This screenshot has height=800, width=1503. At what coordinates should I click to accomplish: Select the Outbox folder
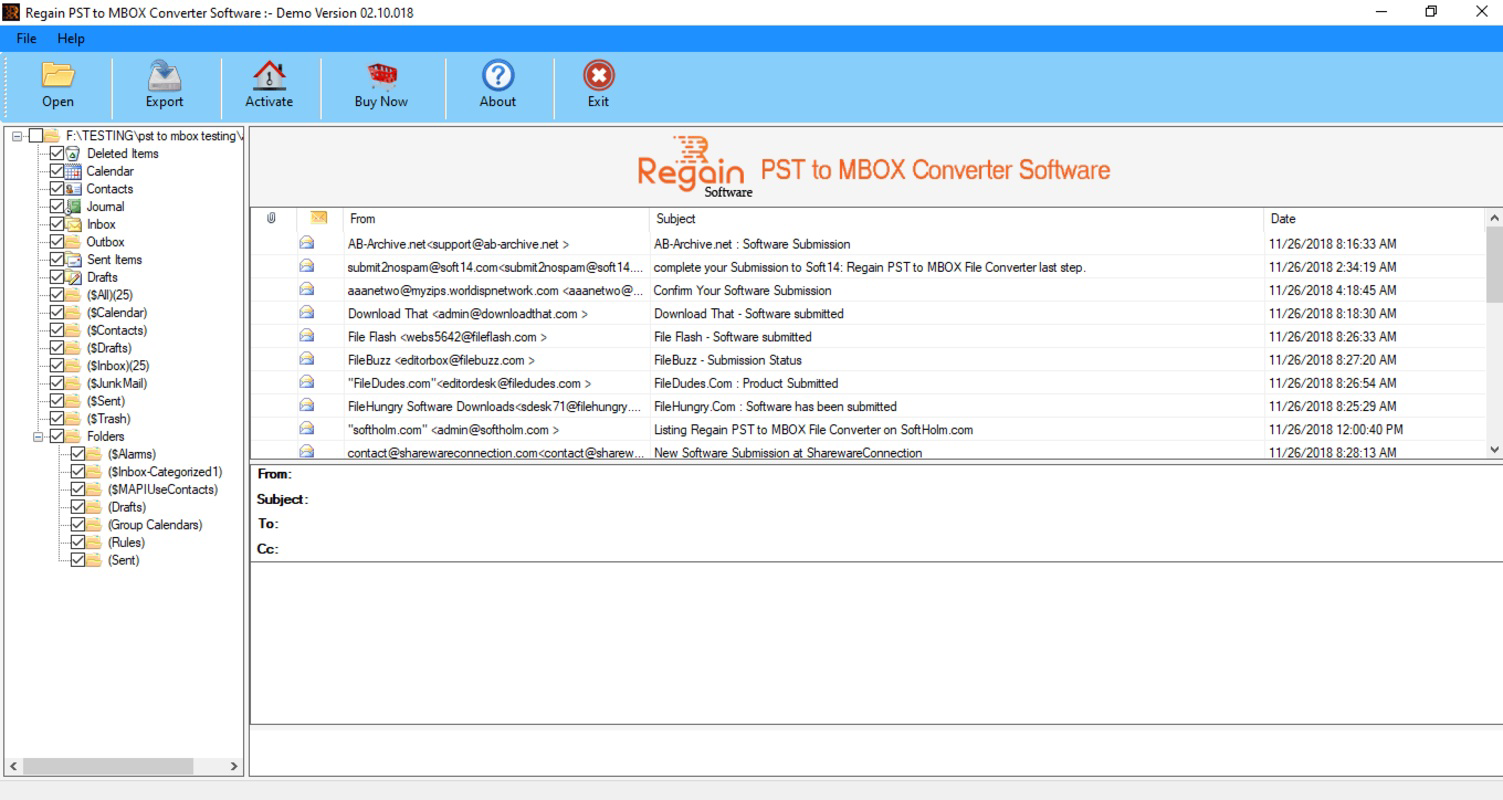point(105,242)
